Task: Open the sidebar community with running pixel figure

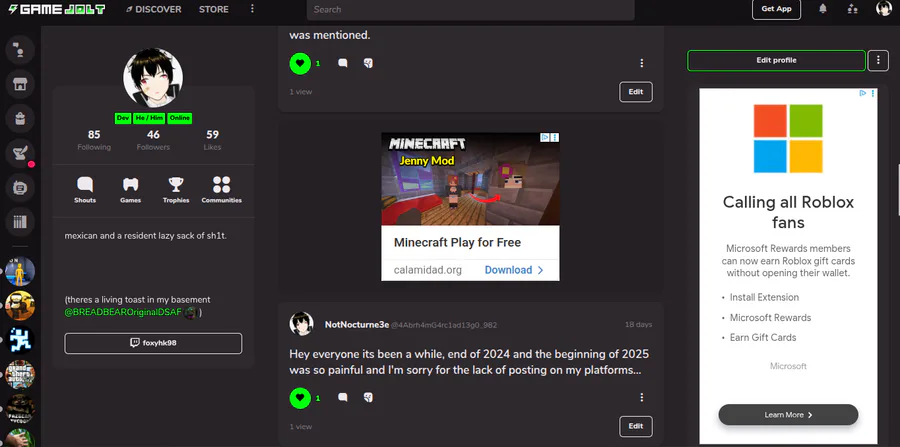Action: (20, 340)
